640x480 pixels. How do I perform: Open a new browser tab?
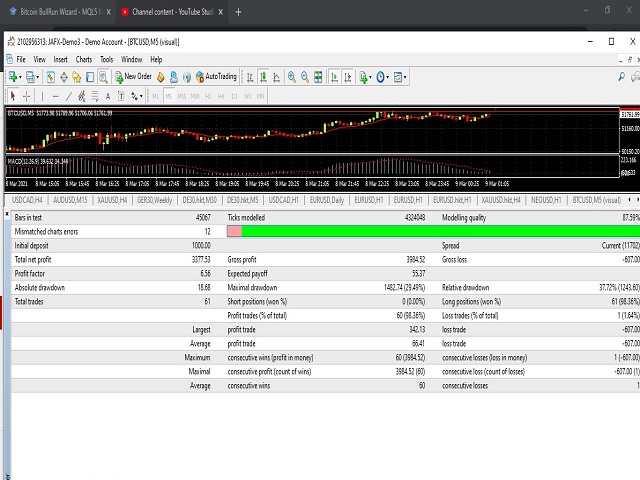[x=238, y=12]
